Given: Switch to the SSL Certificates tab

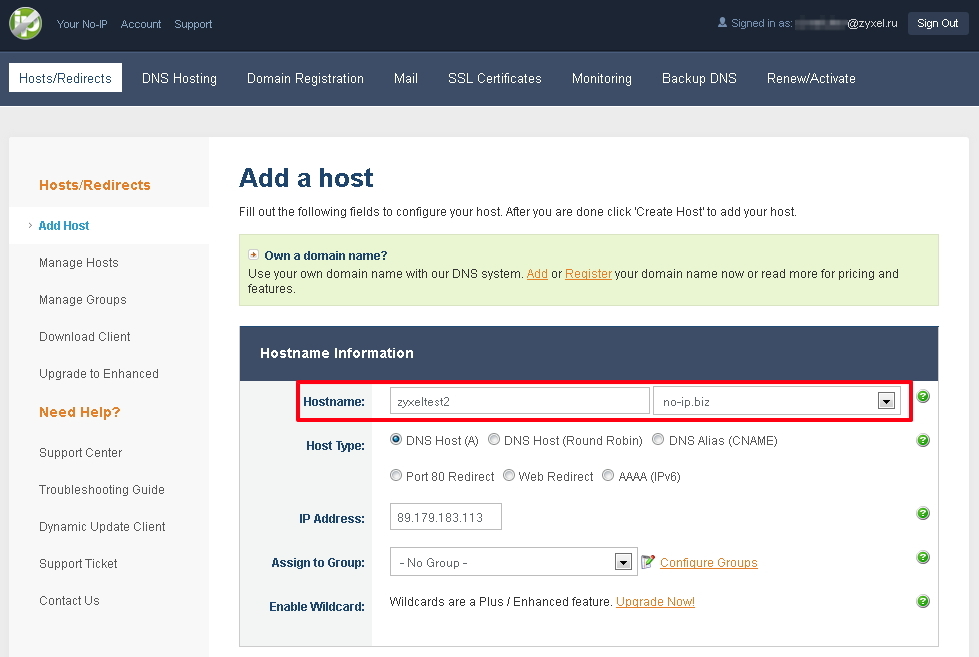Looking at the screenshot, I should tap(494, 78).
